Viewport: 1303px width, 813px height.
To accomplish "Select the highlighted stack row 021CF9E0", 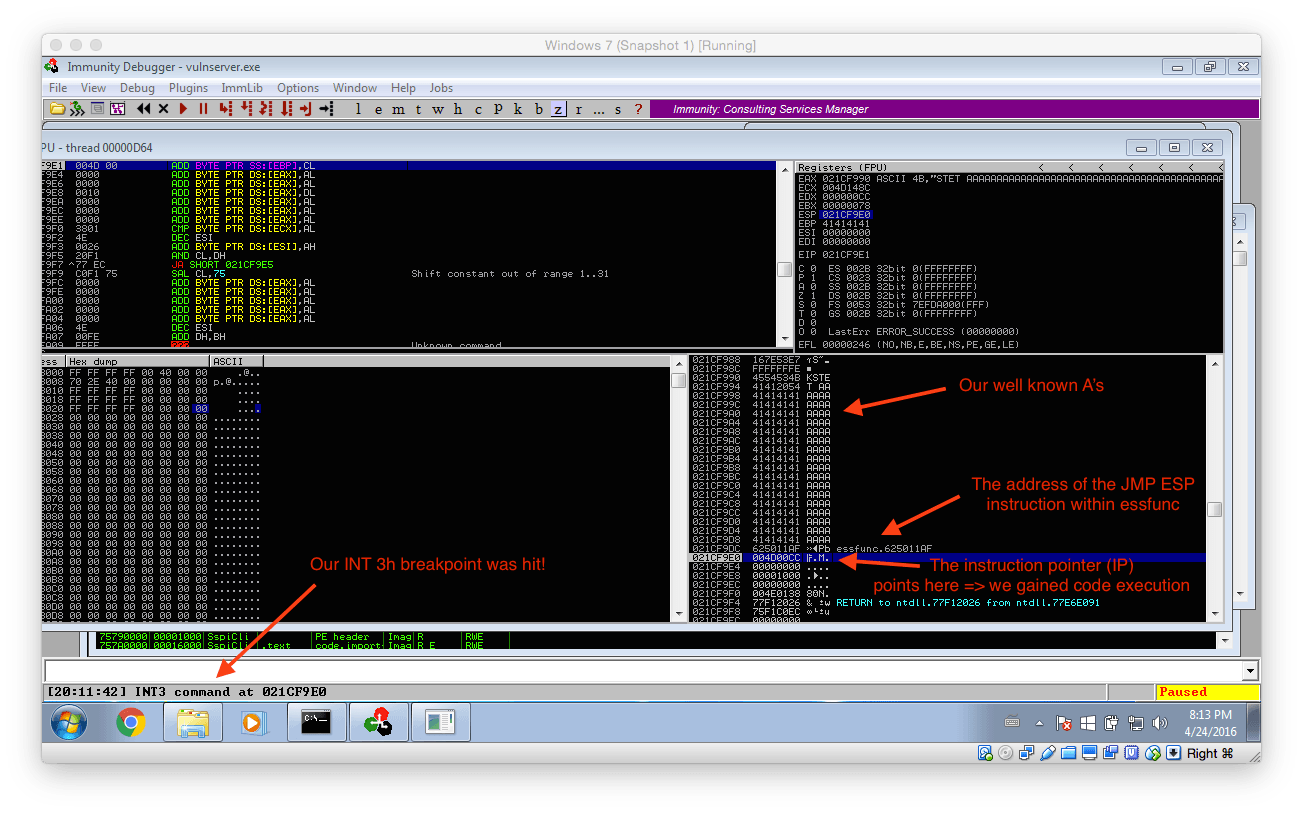I will [948, 557].
